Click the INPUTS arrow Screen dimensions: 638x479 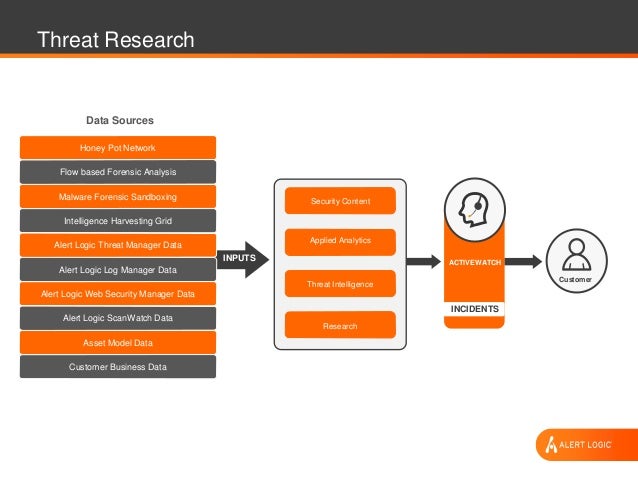(243, 259)
